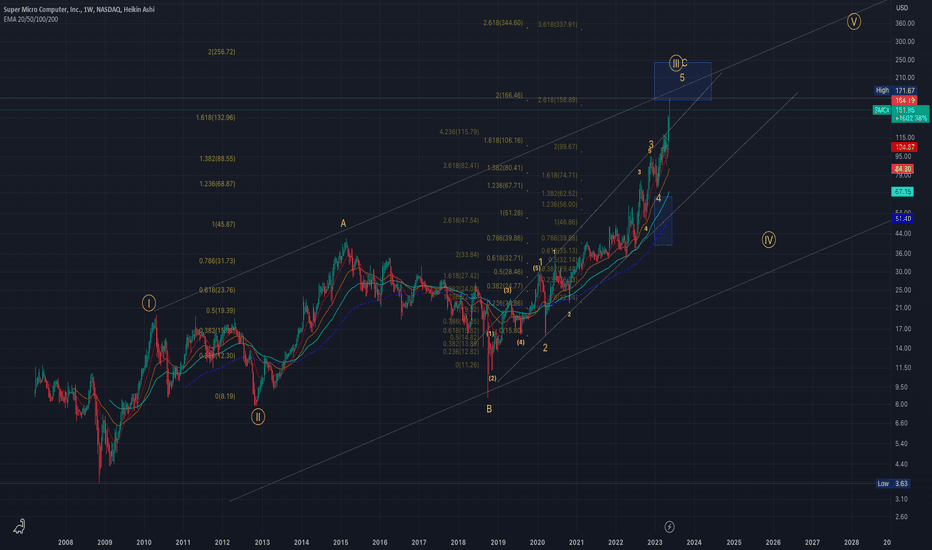Click the 3.618(82.41) Fibonacci label
Viewport: 932px width, 550px height.
click(x=461, y=166)
